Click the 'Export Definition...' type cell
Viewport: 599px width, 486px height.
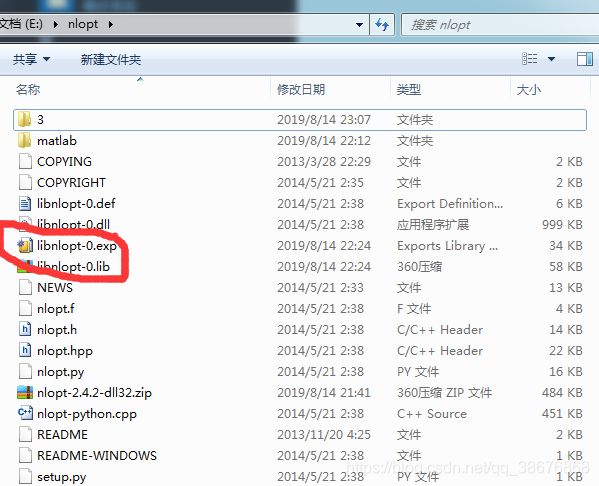tap(450, 204)
